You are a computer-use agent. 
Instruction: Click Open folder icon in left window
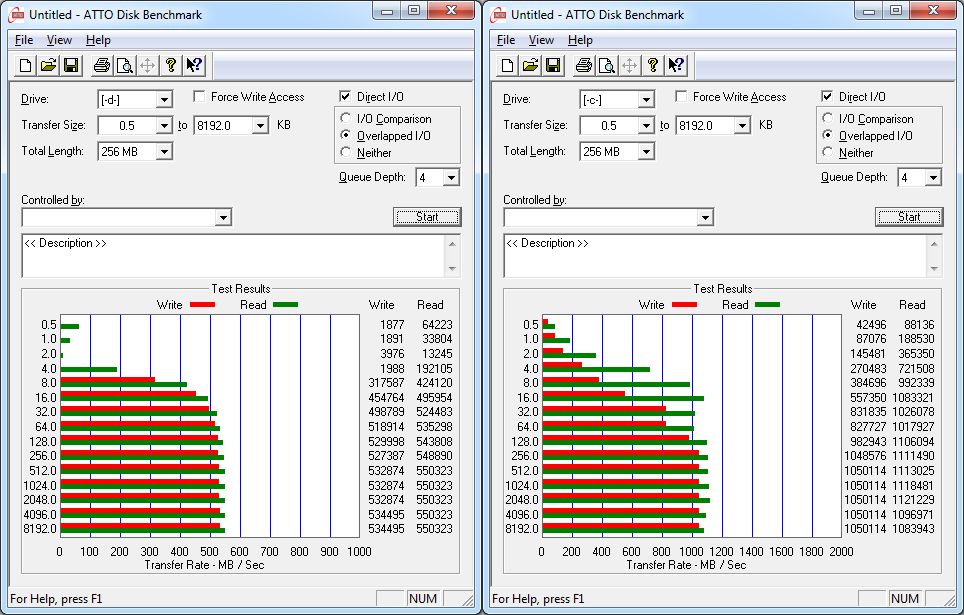pyautogui.click(x=49, y=65)
